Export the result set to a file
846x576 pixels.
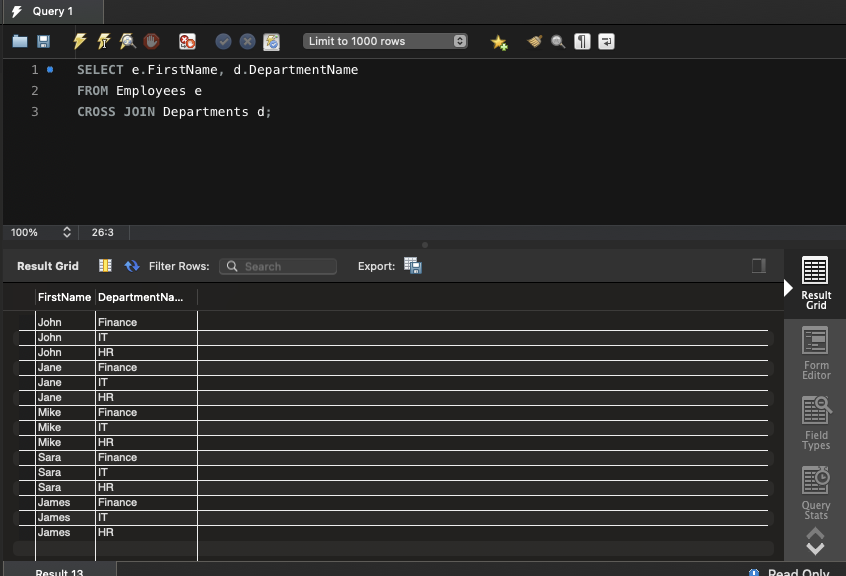pyautogui.click(x=412, y=266)
